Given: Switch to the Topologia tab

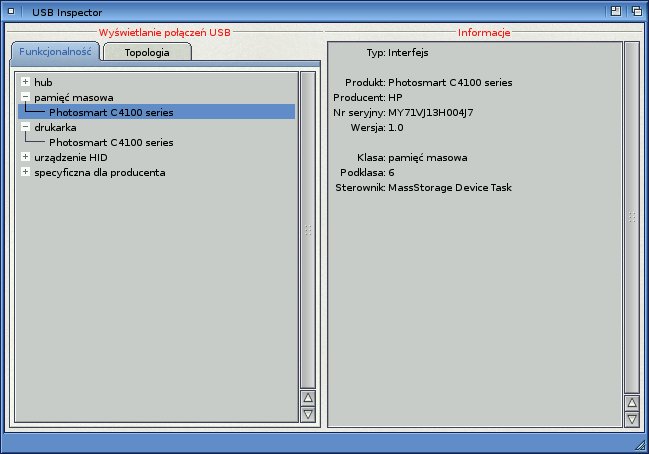Looking at the screenshot, I should pyautogui.click(x=147, y=52).
